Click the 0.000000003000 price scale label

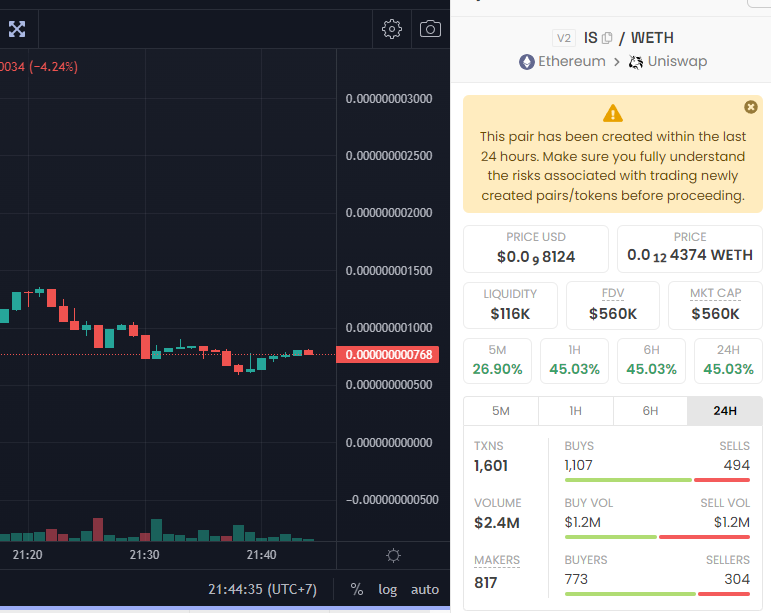[x=389, y=99]
